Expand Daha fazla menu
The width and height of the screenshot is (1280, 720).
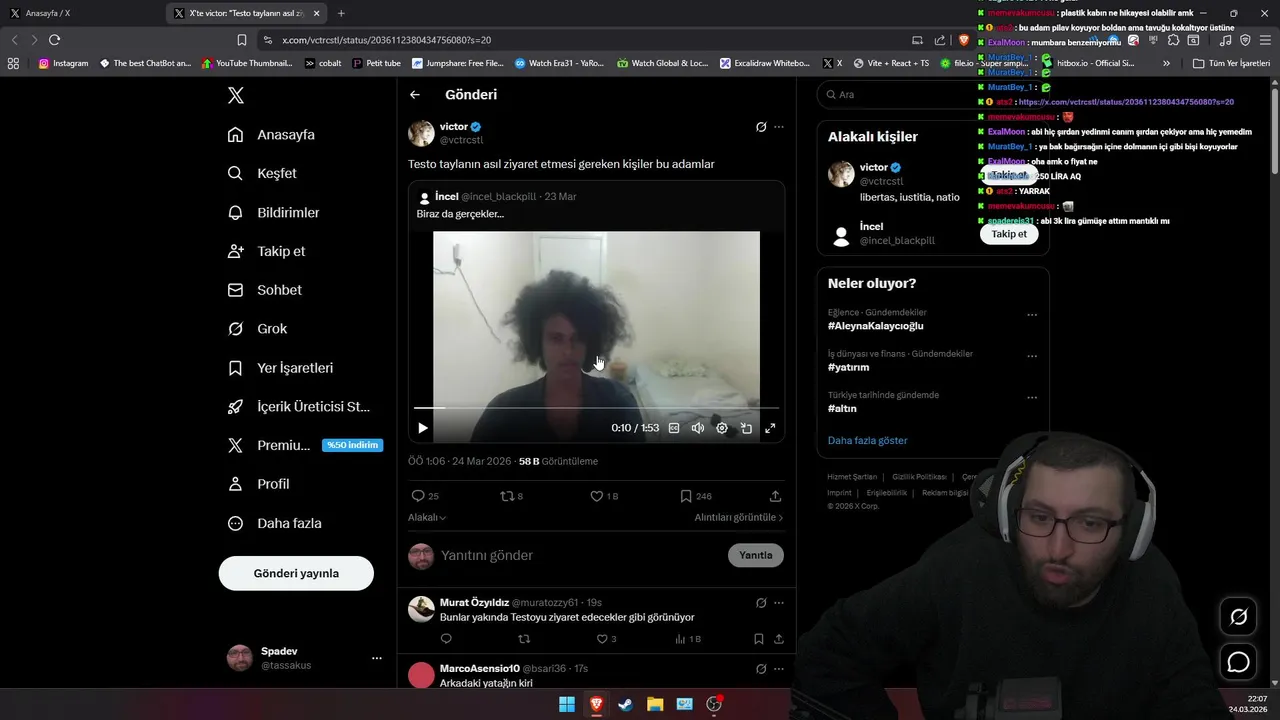(274, 523)
